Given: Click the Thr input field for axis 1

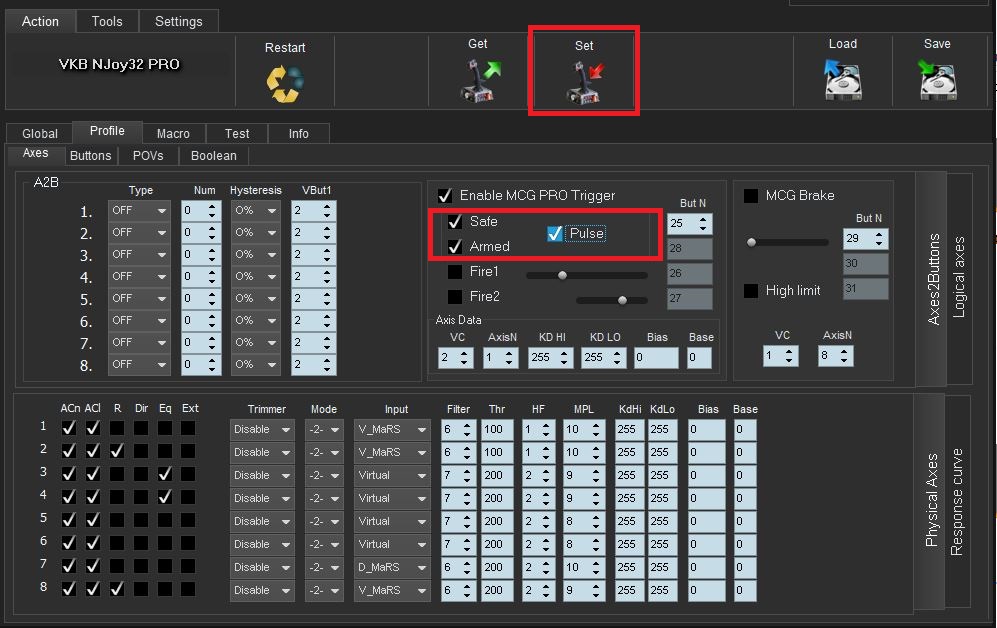Looking at the screenshot, I should point(497,429).
